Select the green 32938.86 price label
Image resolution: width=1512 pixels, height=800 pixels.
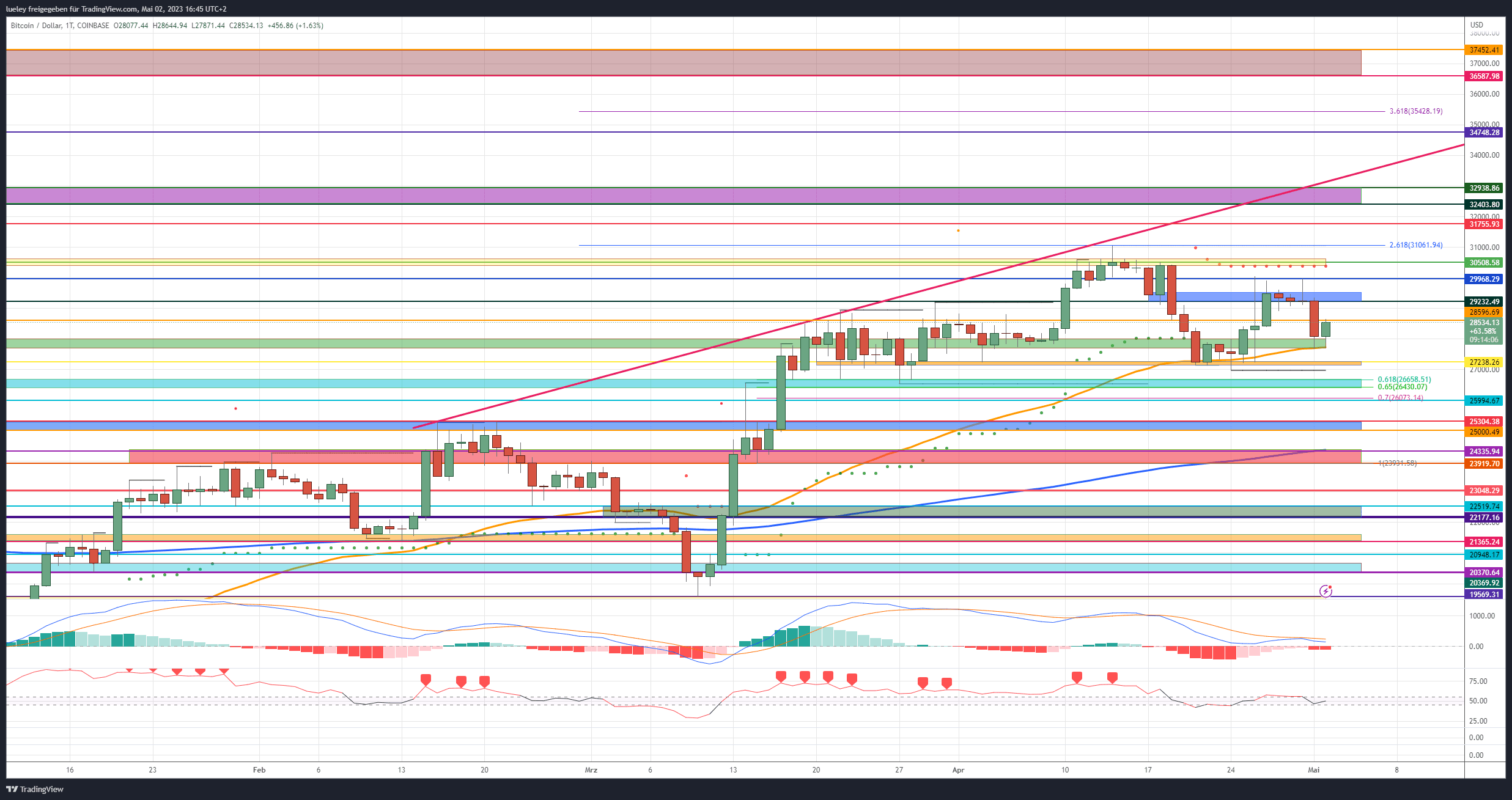point(1484,188)
